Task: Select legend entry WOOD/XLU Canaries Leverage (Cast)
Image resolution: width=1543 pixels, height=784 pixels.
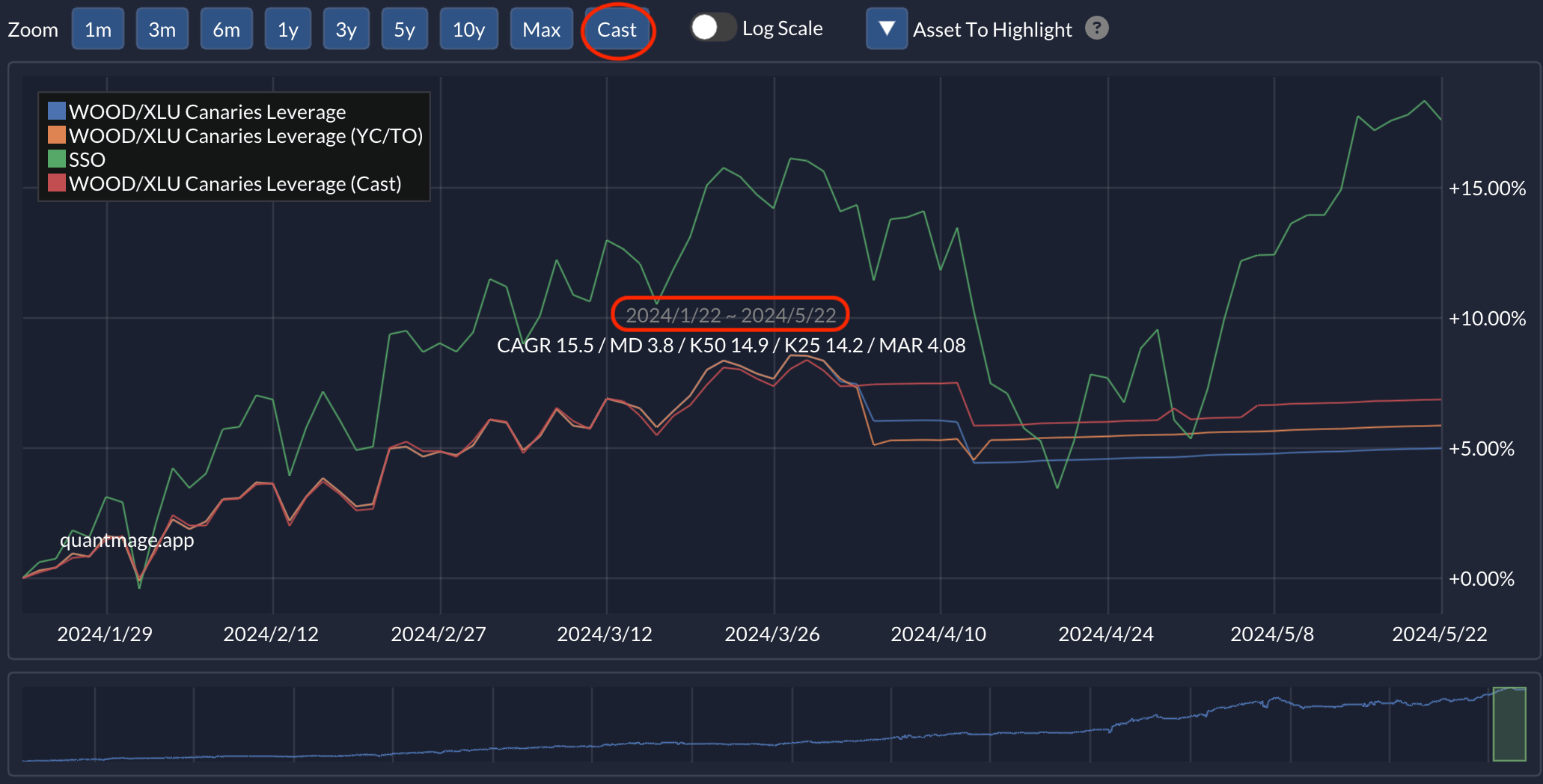Action: click(x=235, y=184)
